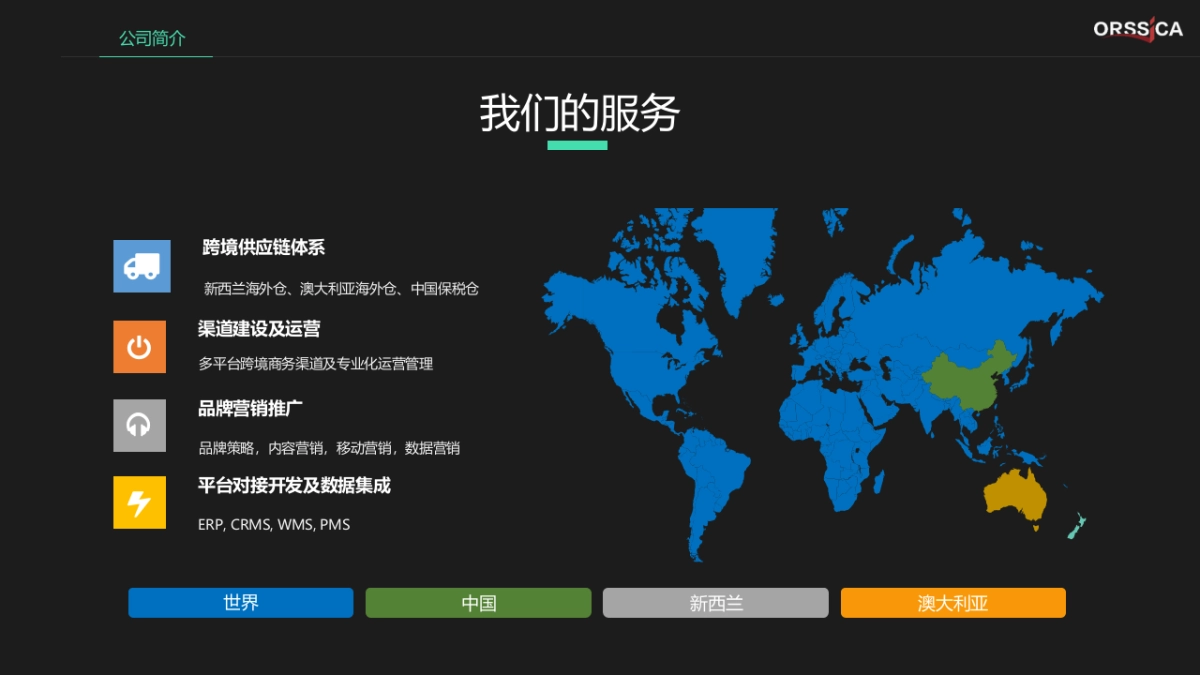The height and width of the screenshot is (675, 1200).
Task: Click the green 中国 color bar
Action: pos(478,602)
